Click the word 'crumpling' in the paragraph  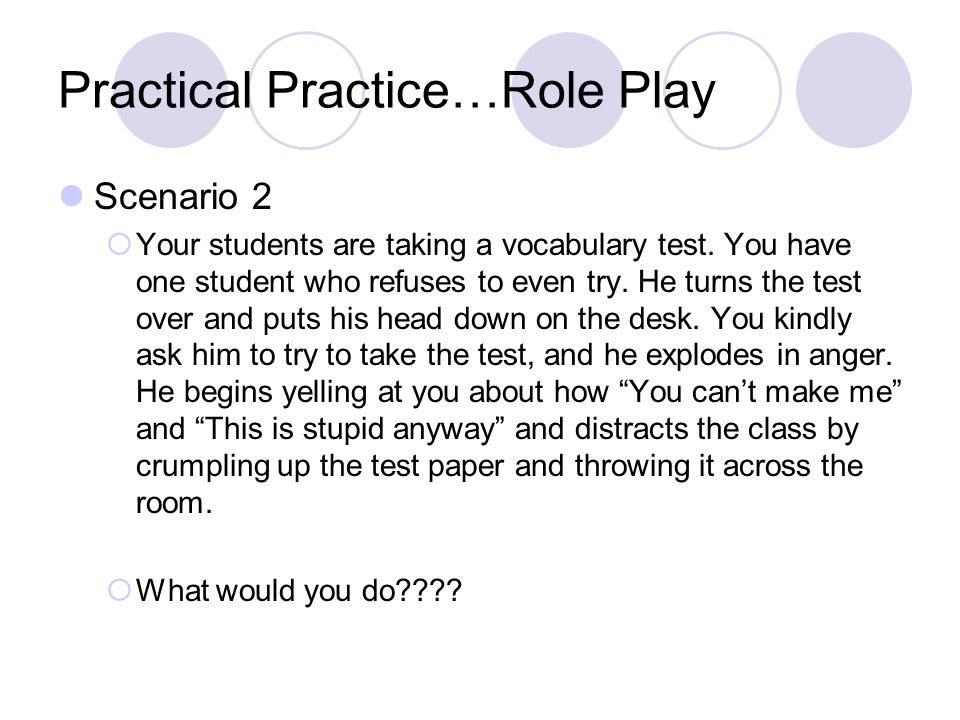pos(203,467)
